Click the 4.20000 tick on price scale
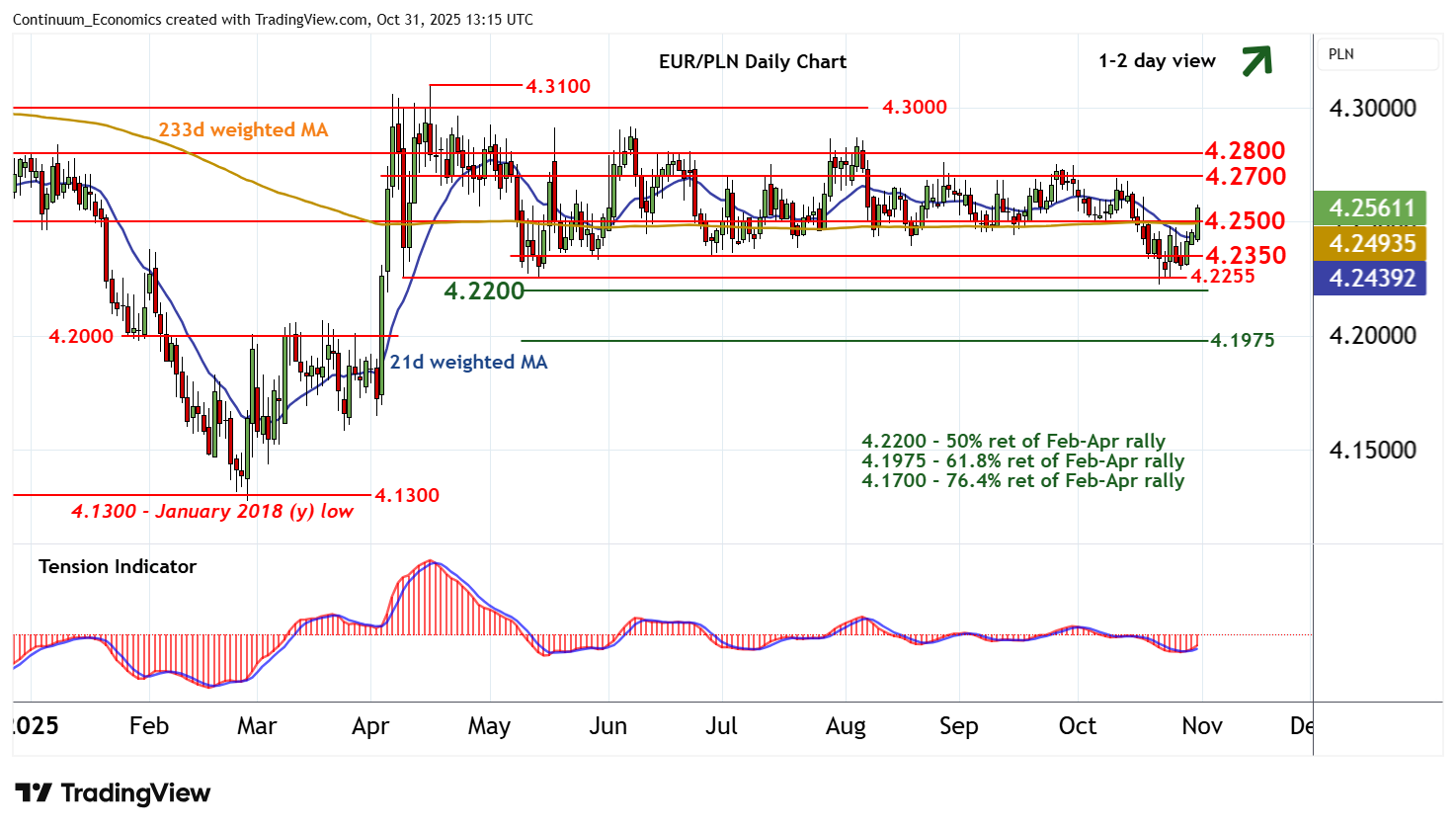This screenshot has width=1456, height=830. tap(1372, 336)
